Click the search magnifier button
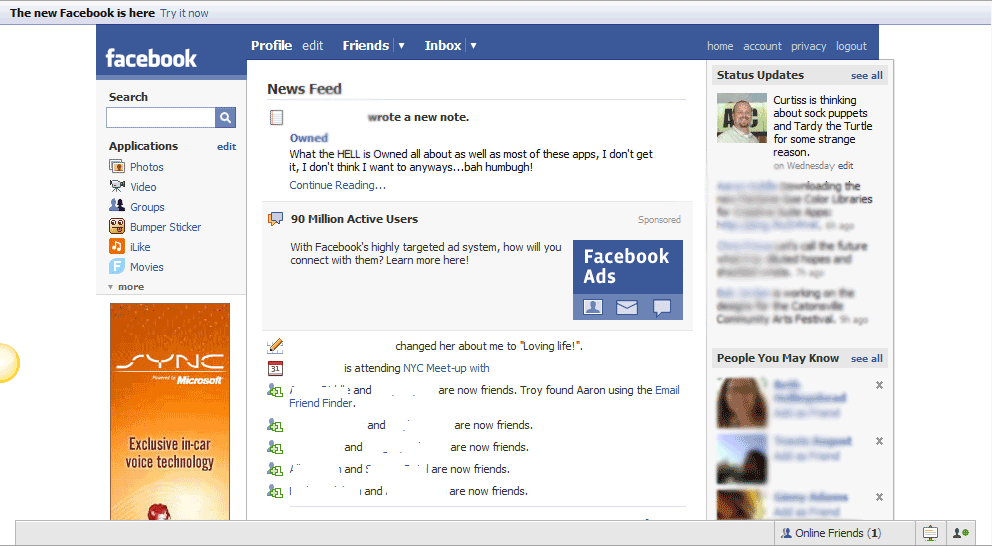Viewport: 992px width, 546px height. tap(225, 118)
